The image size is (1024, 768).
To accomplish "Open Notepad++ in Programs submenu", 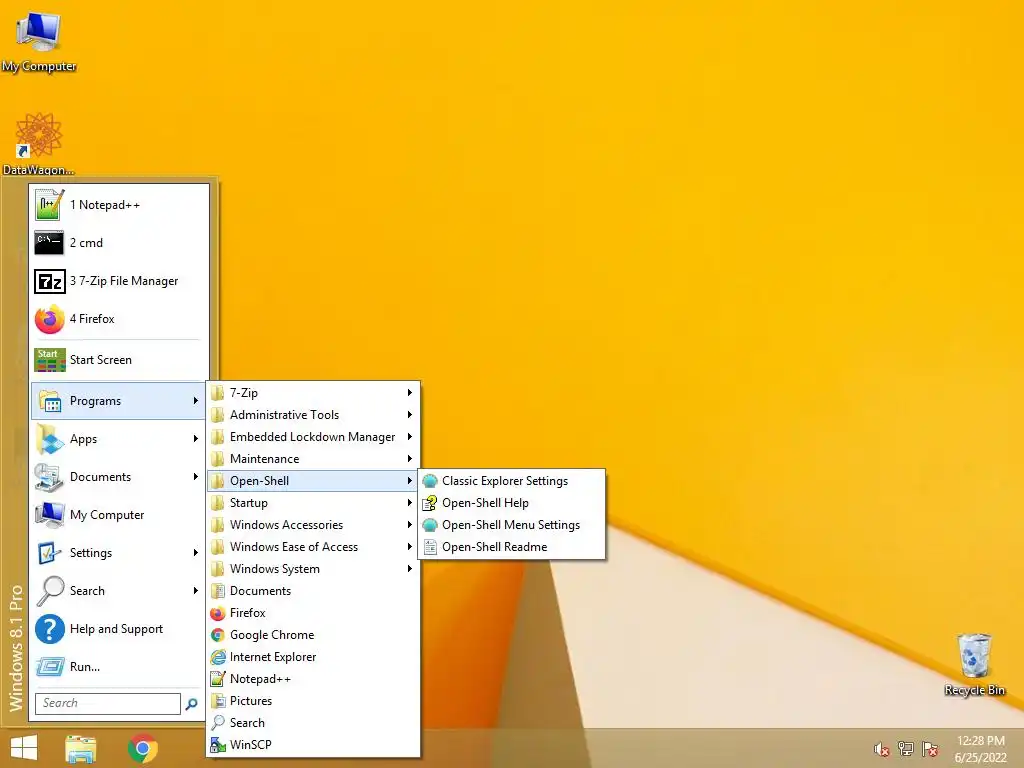I will click(x=313, y=679).
